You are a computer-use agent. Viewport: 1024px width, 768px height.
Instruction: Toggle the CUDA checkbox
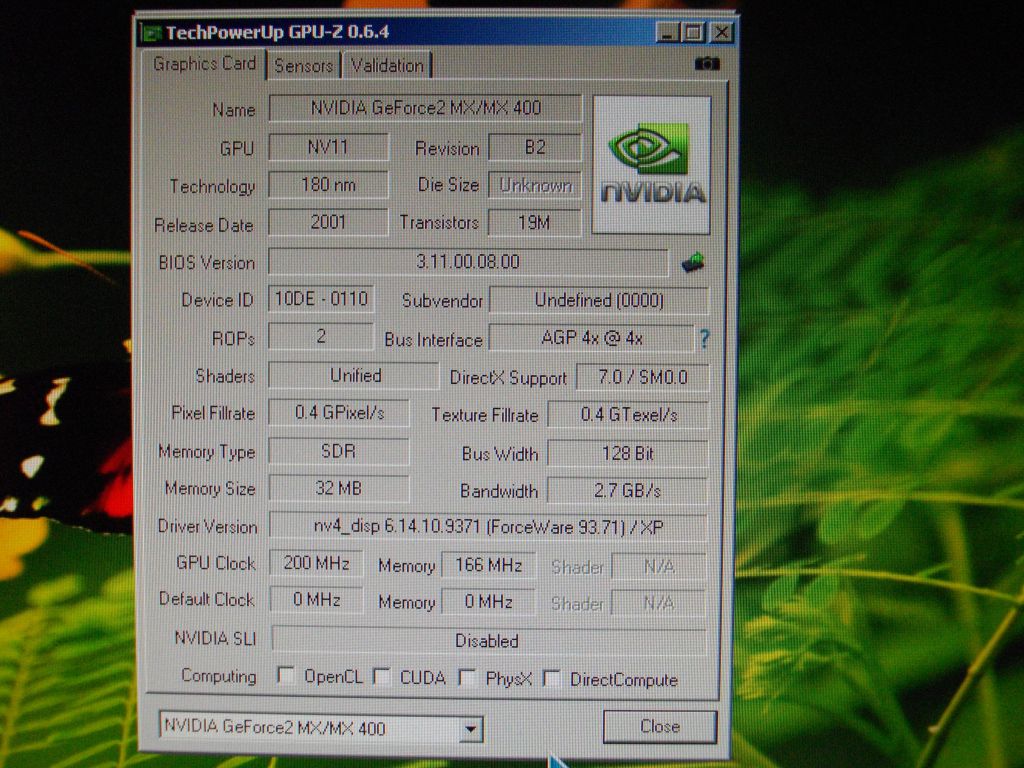pyautogui.click(x=381, y=677)
